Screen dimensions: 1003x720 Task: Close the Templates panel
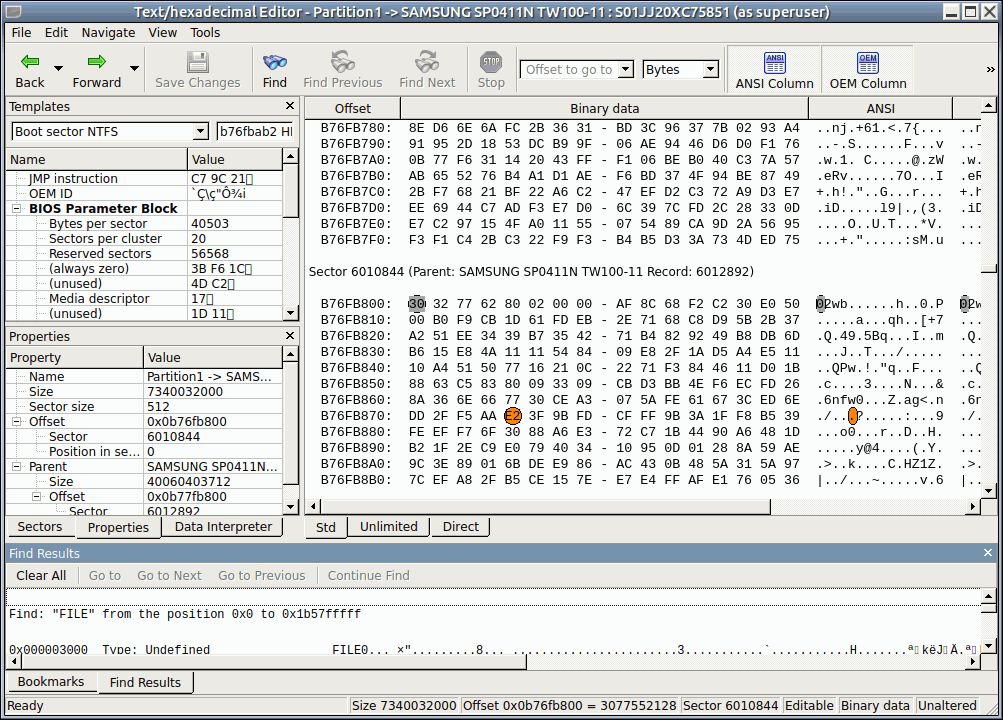click(290, 106)
